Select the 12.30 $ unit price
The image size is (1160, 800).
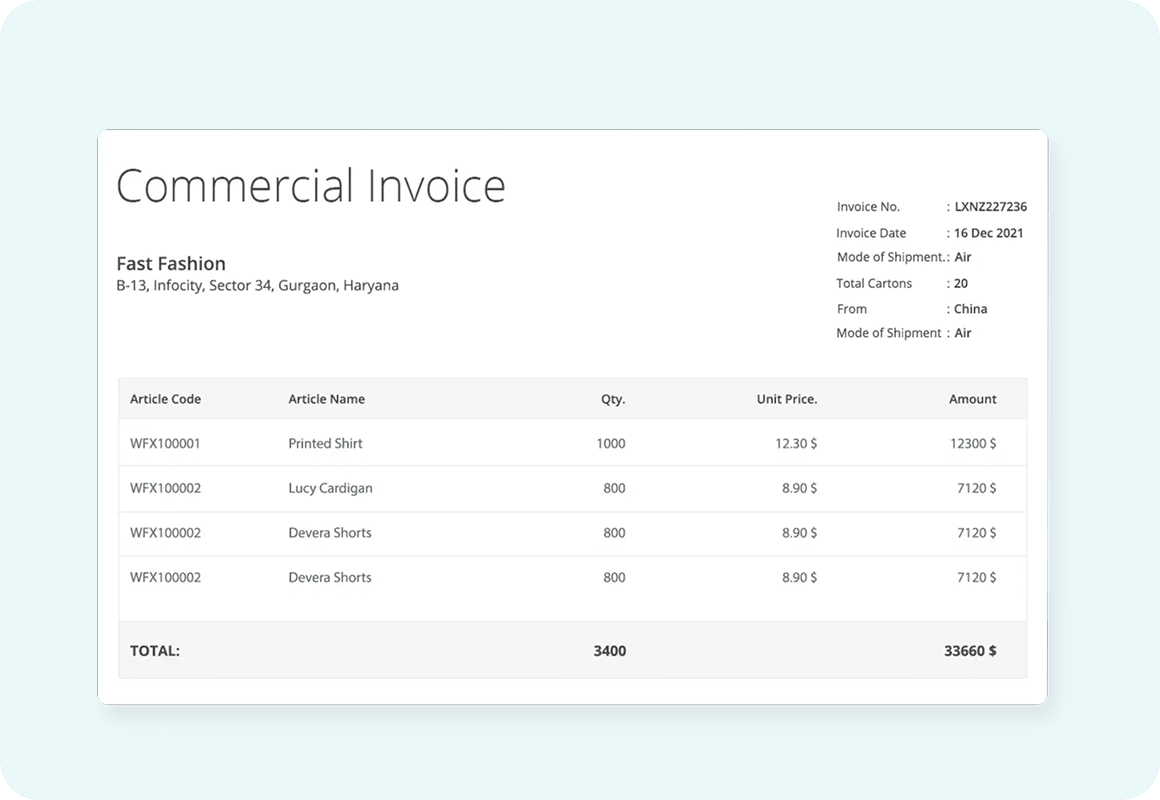[796, 443]
